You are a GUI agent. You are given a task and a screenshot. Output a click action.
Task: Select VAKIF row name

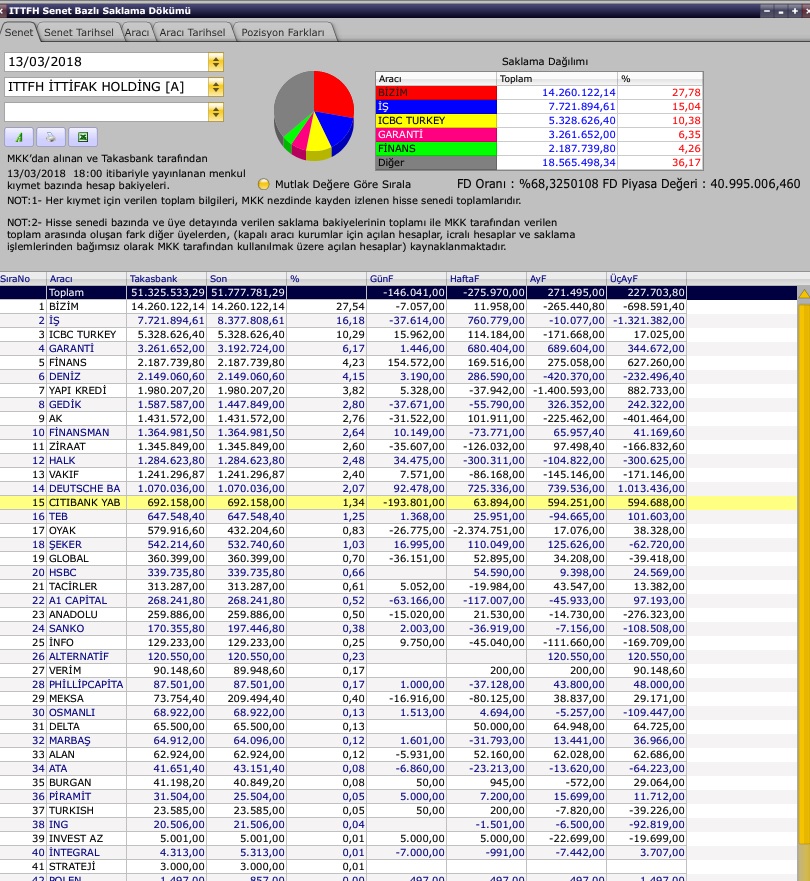(x=63, y=475)
